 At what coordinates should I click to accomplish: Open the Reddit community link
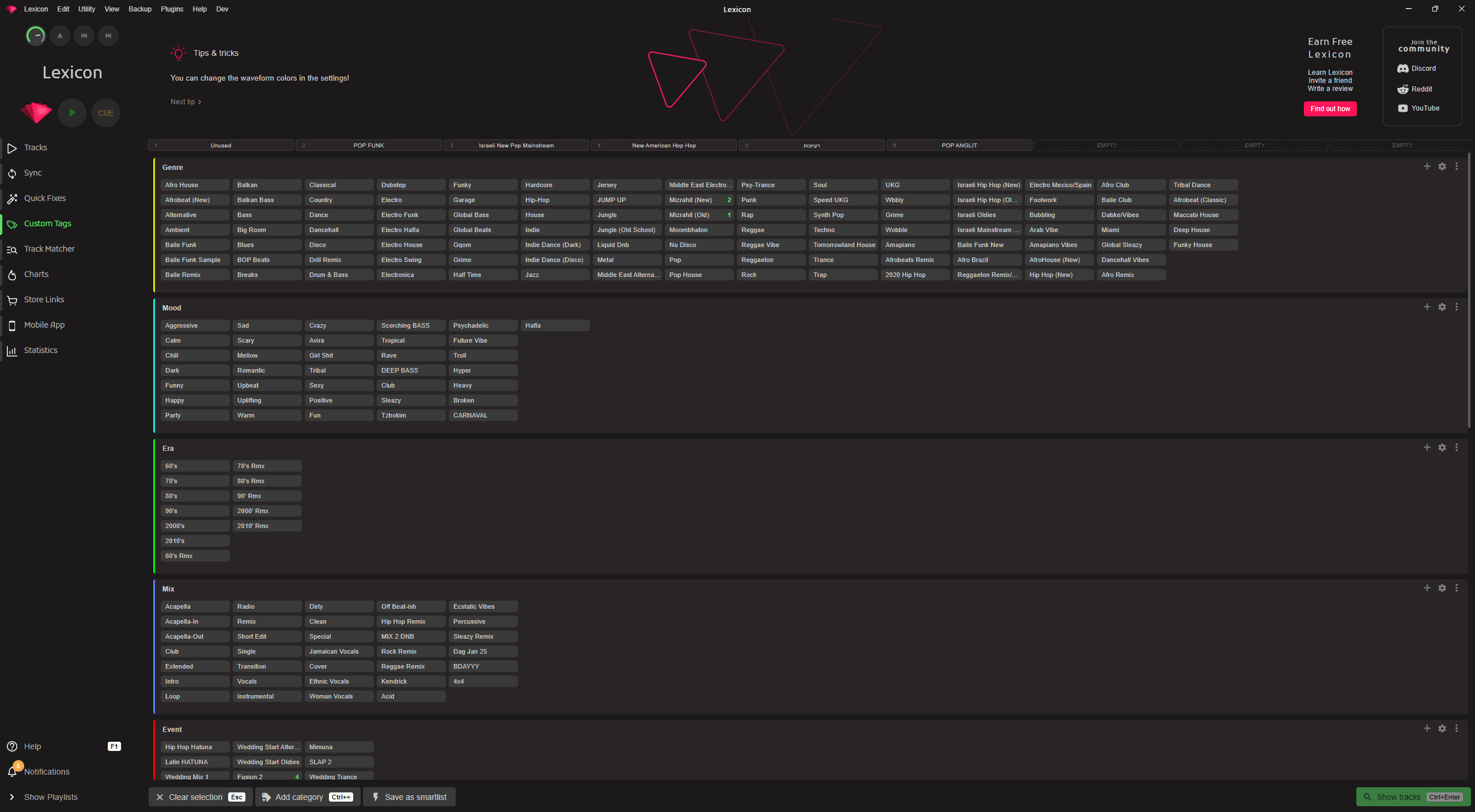coord(1415,89)
